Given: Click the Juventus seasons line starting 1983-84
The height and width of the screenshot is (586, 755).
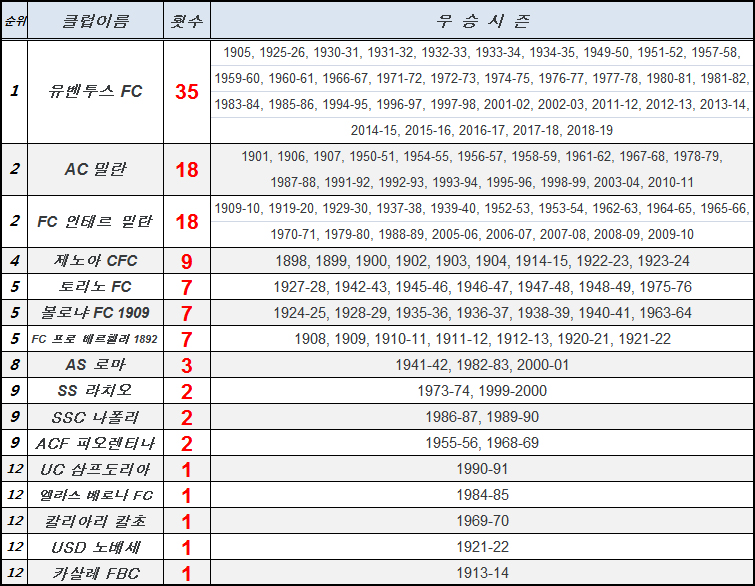Looking at the screenshot, I should coord(482,104).
